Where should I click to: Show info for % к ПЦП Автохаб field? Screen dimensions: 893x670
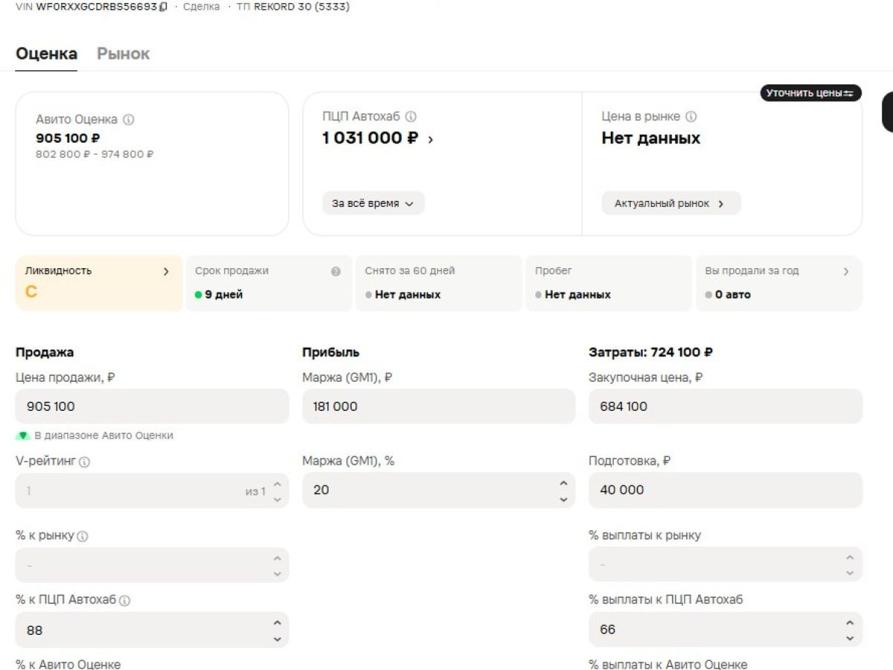point(125,600)
